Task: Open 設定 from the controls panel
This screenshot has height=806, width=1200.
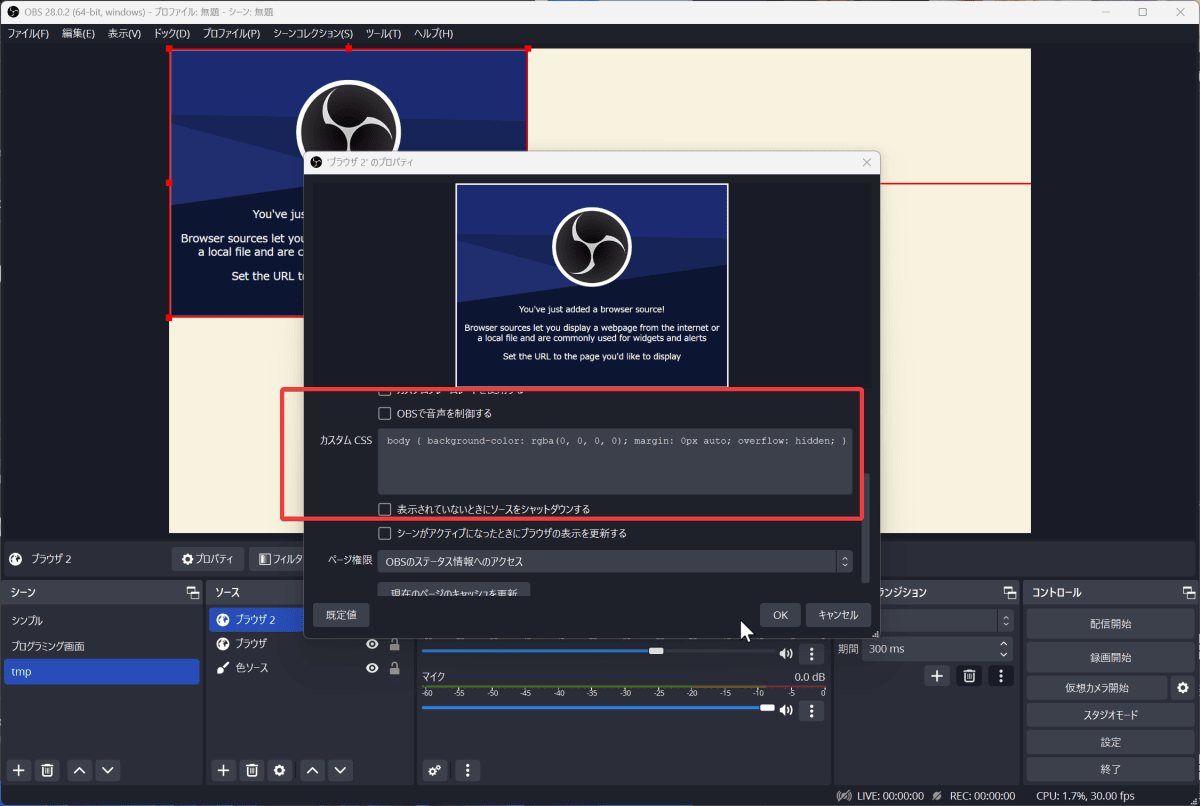Action: pos(1110,742)
